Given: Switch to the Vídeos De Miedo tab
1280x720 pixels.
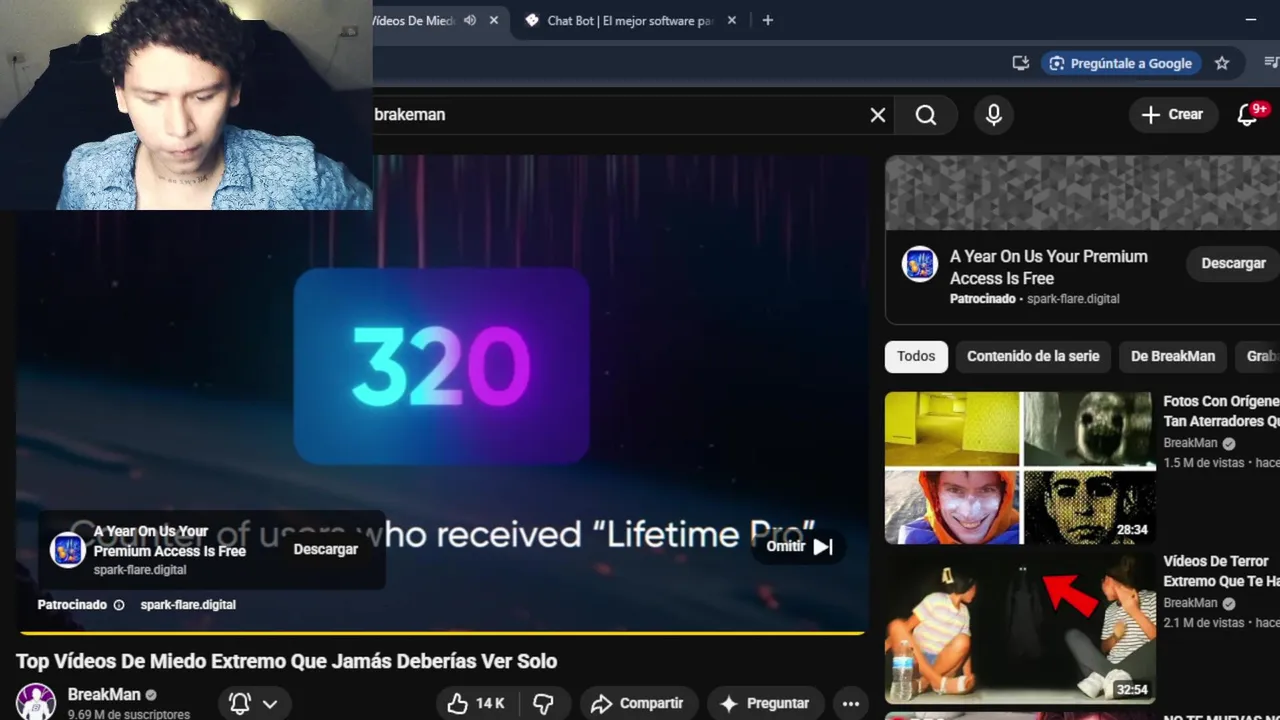Looking at the screenshot, I should click(413, 20).
